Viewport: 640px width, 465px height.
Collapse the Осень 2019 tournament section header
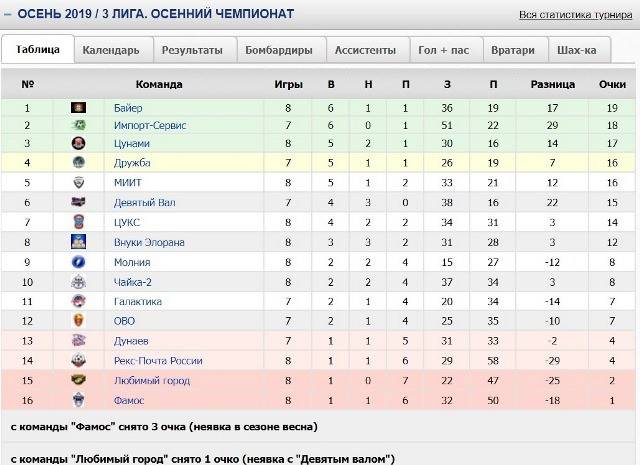(8, 14)
